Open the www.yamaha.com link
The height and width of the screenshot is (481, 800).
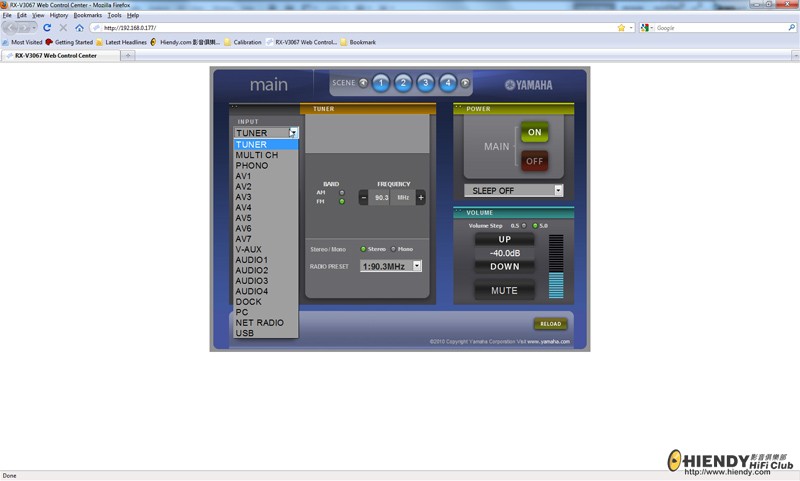(x=548, y=342)
